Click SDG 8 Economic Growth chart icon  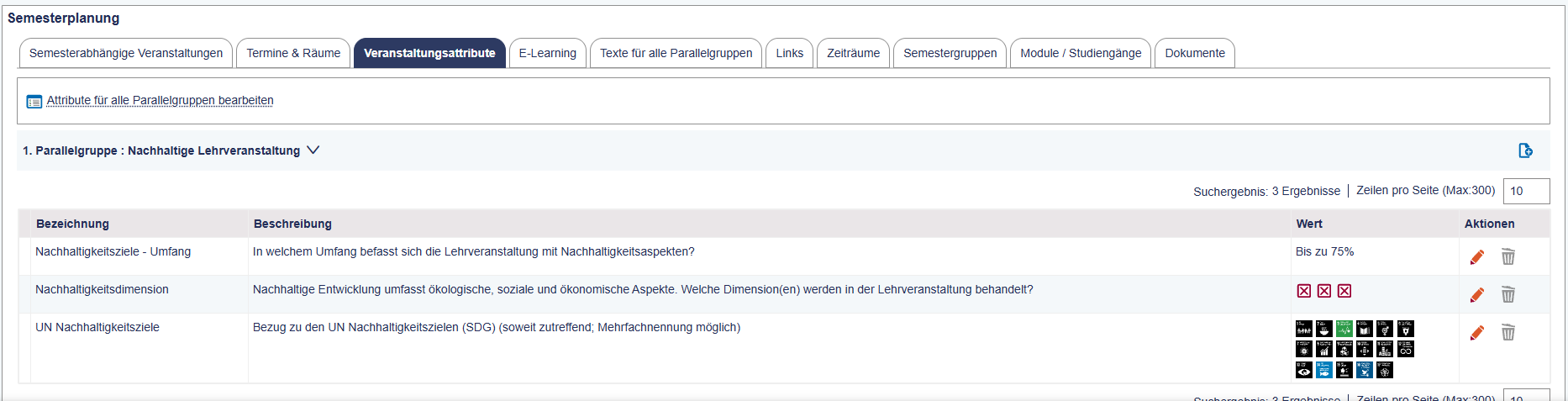pyautogui.click(x=1324, y=349)
